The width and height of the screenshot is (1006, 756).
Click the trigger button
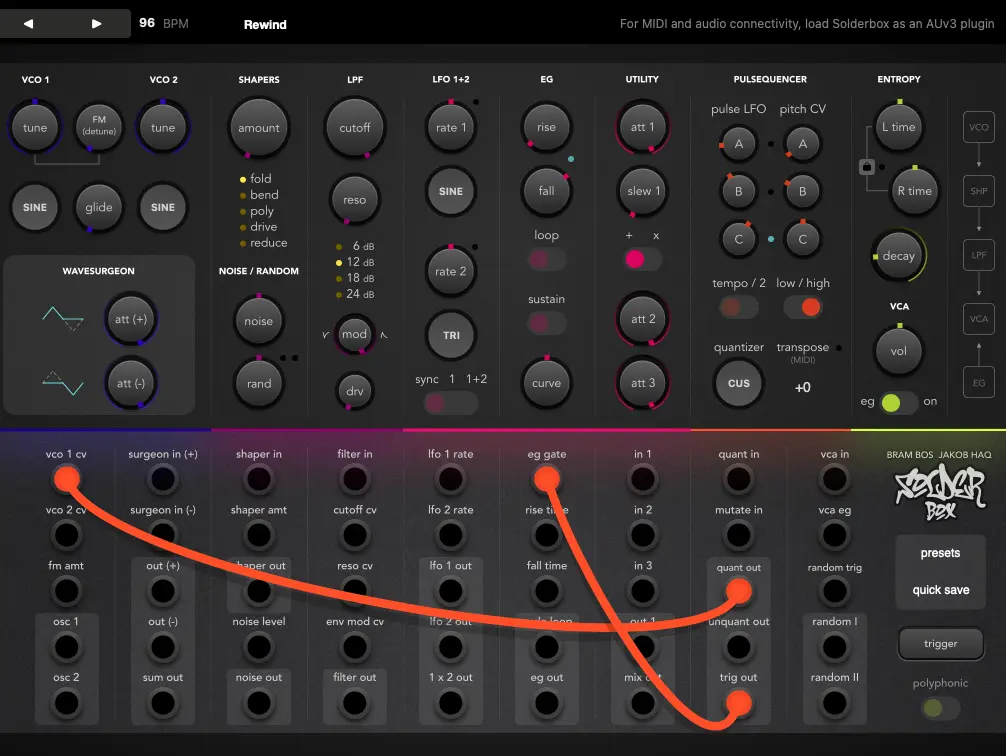[941, 644]
